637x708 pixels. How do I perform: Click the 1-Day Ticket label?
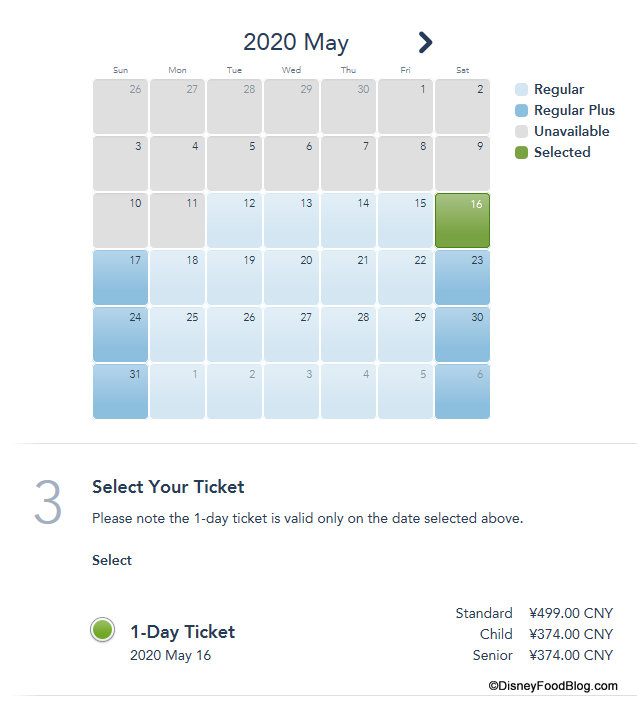(x=183, y=632)
